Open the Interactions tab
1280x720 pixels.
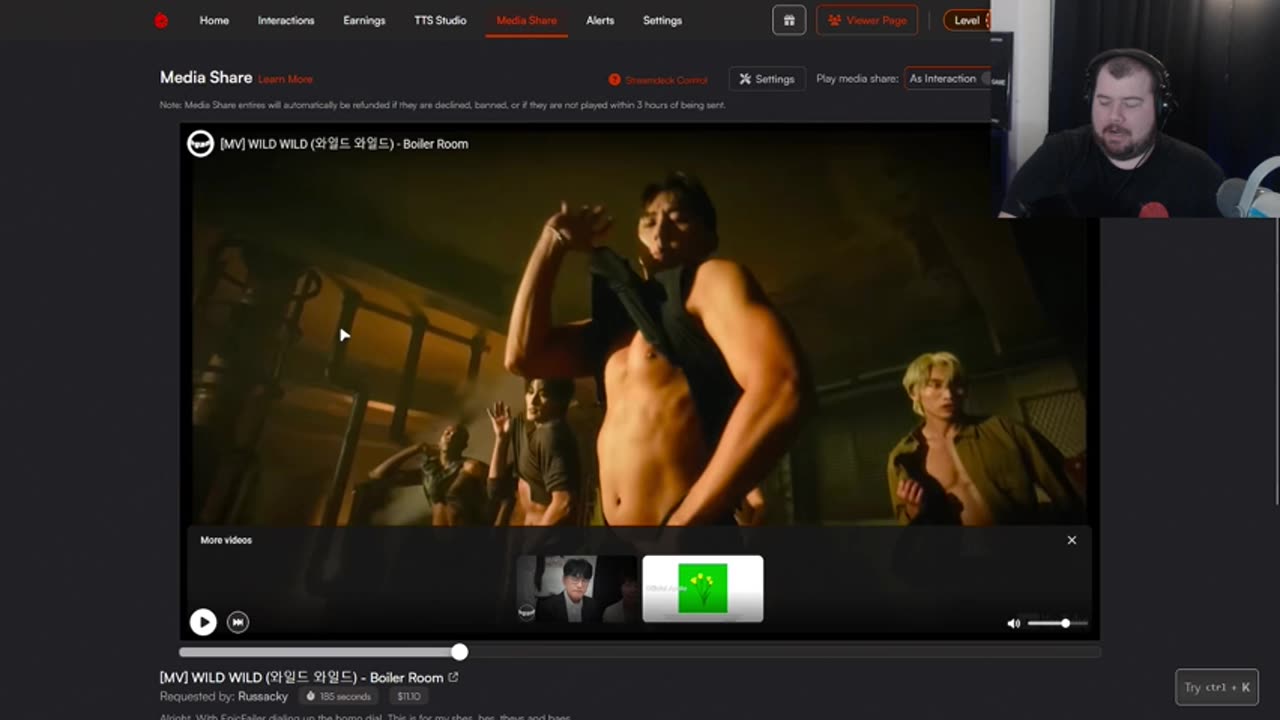(x=286, y=20)
